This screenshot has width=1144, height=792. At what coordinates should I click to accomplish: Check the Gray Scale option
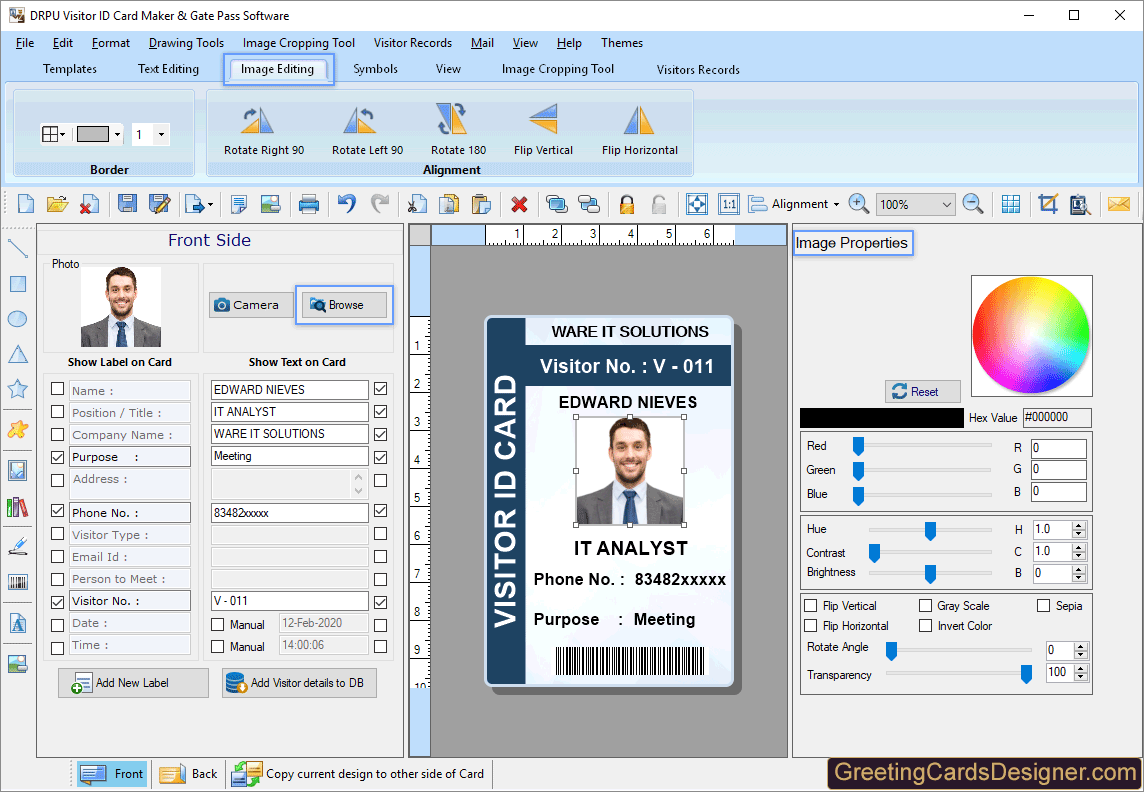coord(926,605)
